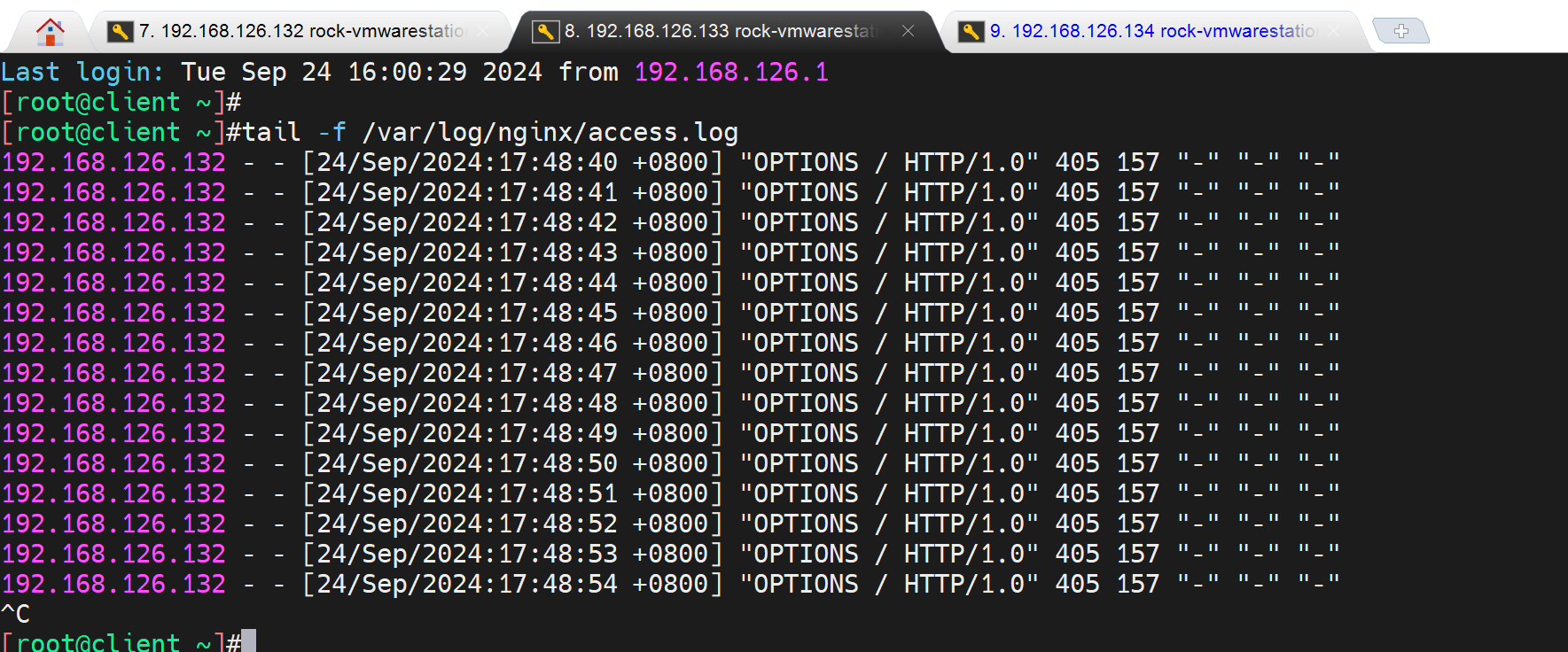Switch to the 192.168.126.132 session tab
1568x652 pixels.
click(x=301, y=32)
